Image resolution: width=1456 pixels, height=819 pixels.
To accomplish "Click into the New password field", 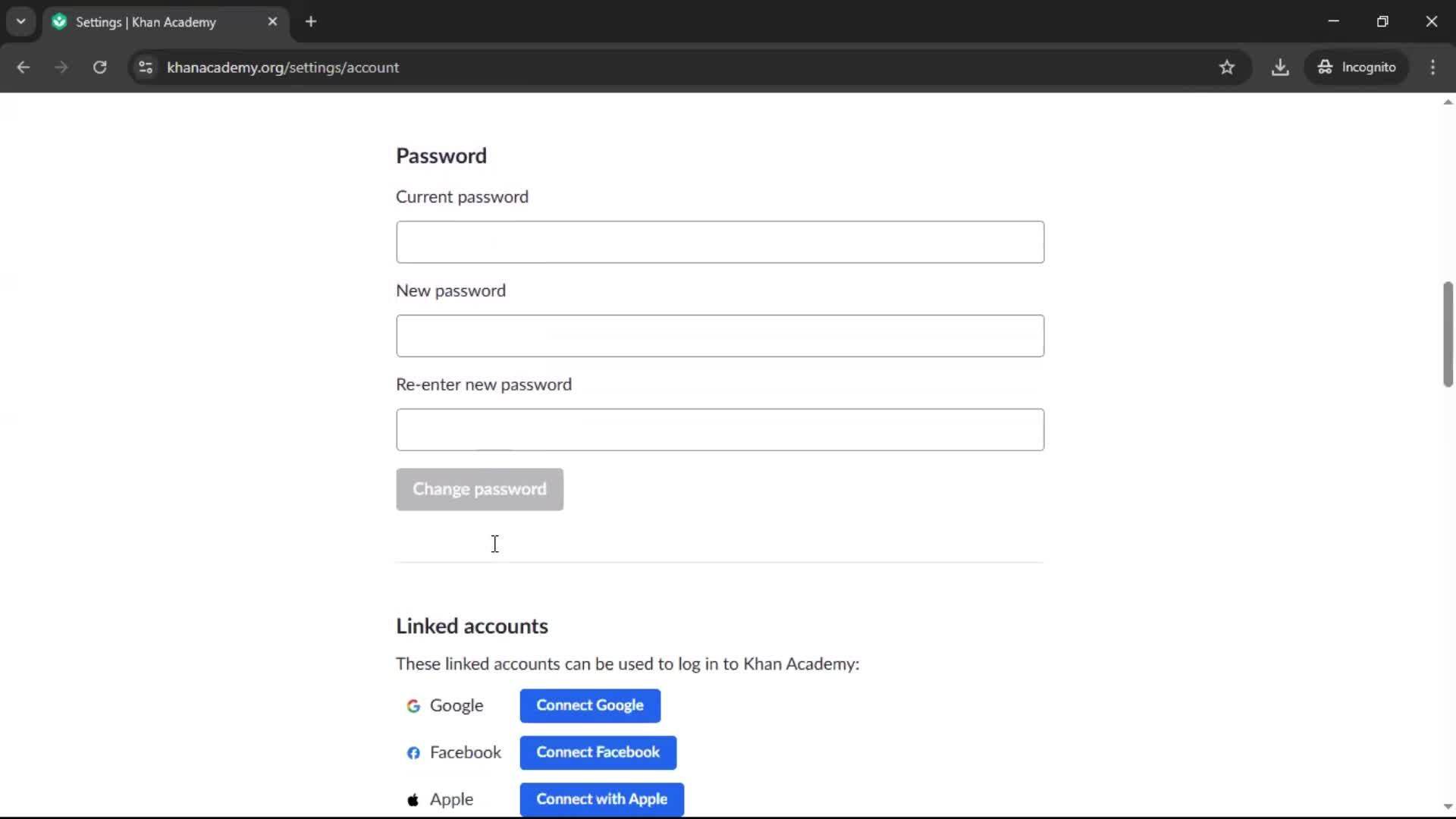I will (720, 336).
